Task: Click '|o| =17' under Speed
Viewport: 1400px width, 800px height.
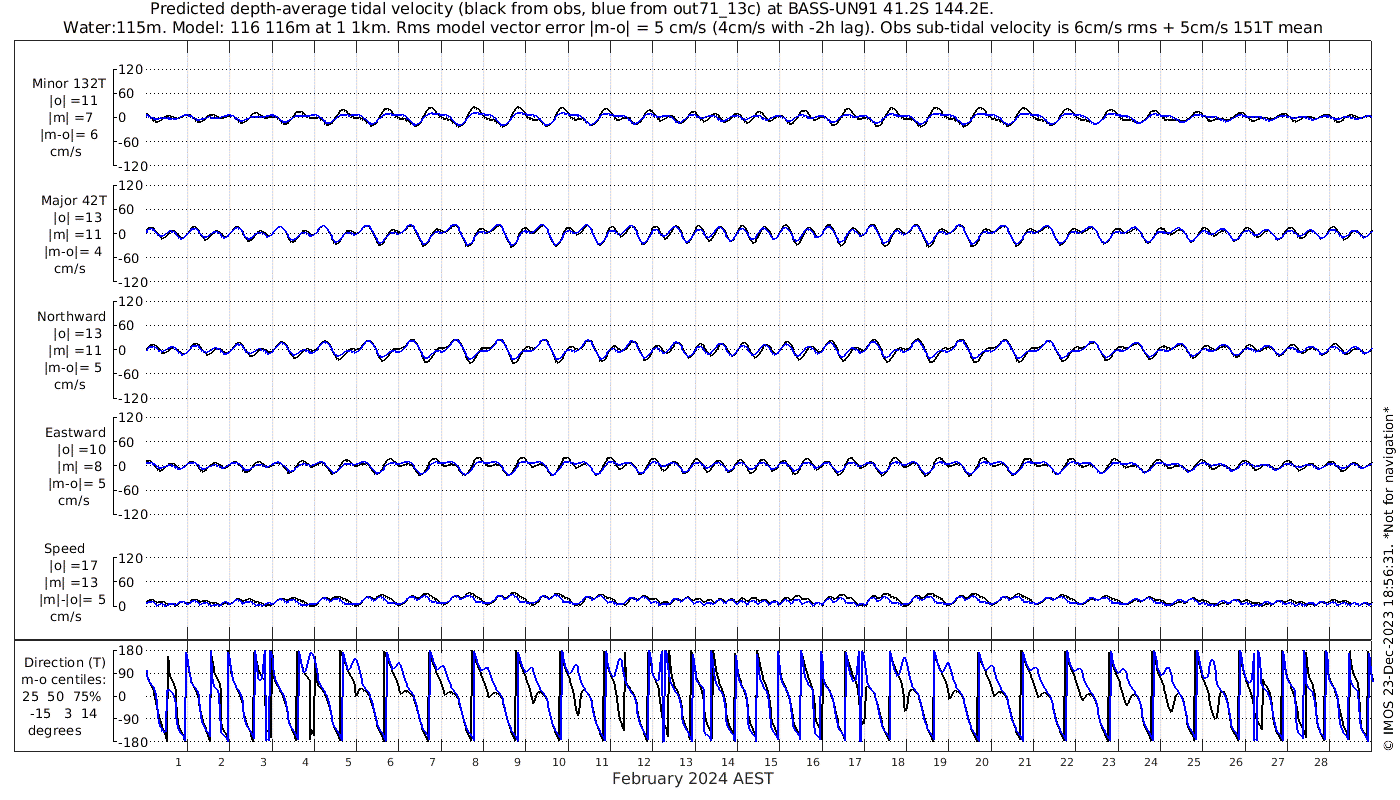Action: [x=74, y=566]
